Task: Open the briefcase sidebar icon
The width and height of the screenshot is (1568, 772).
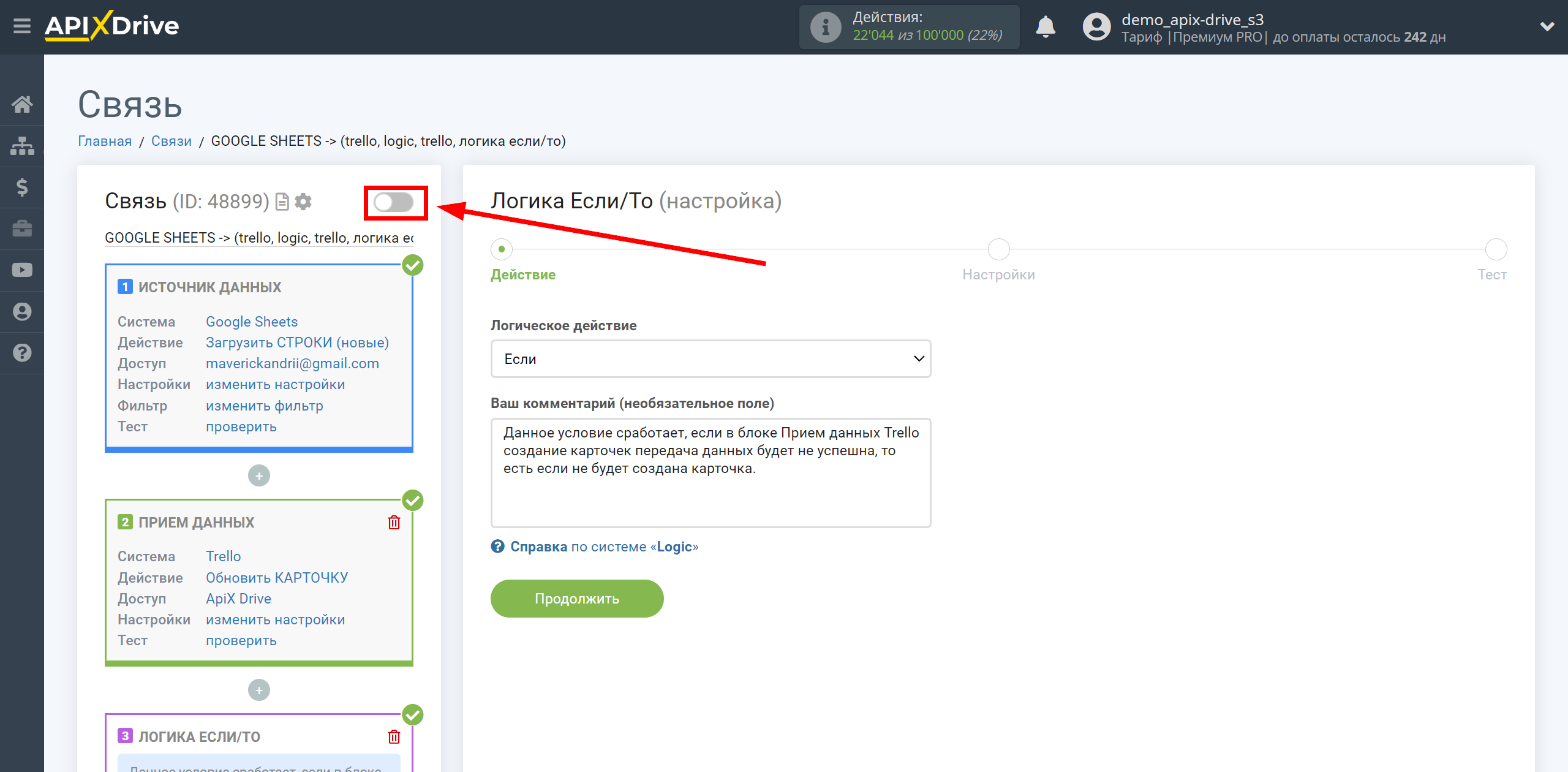Action: tap(22, 229)
